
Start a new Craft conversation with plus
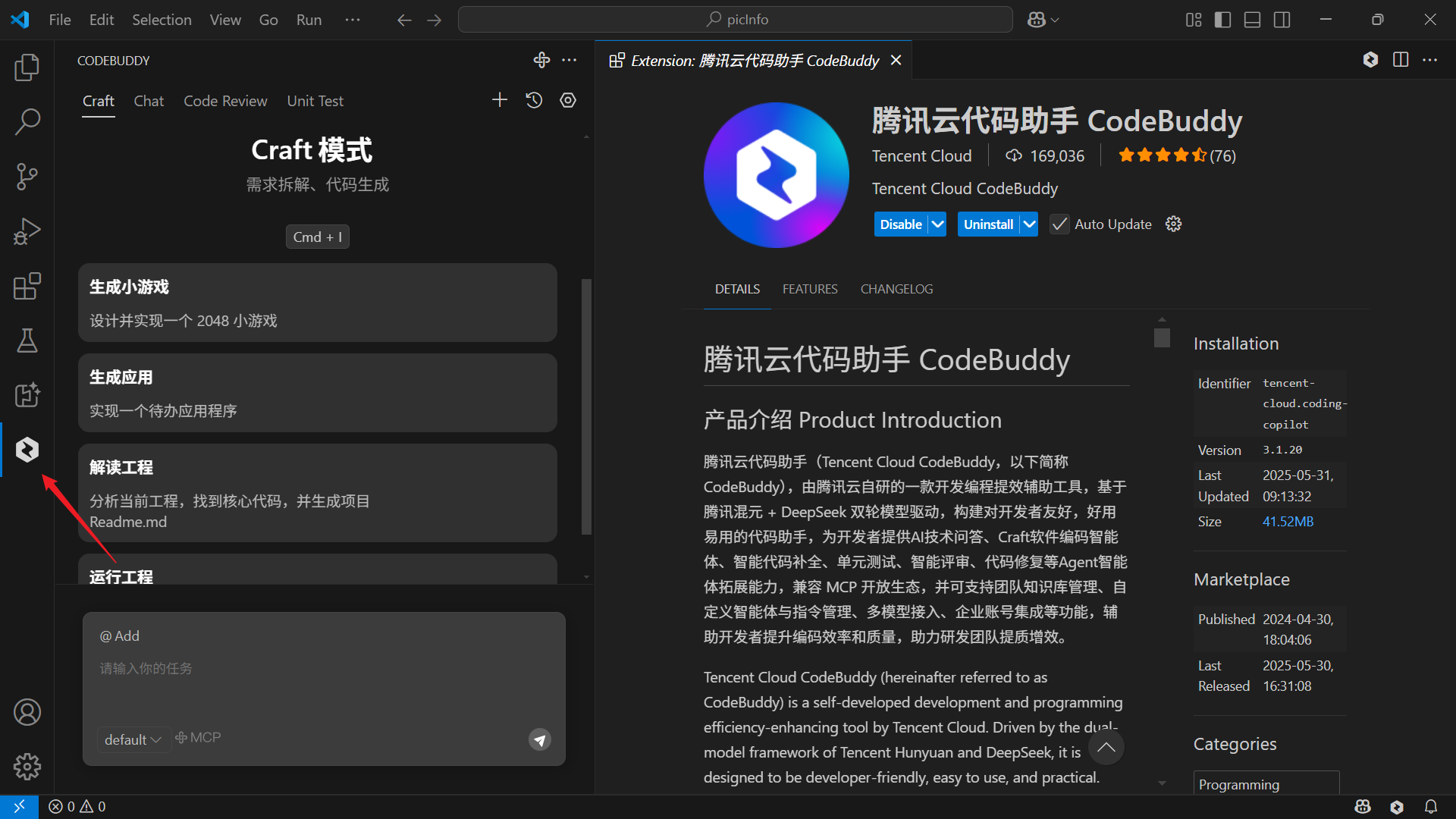[500, 100]
